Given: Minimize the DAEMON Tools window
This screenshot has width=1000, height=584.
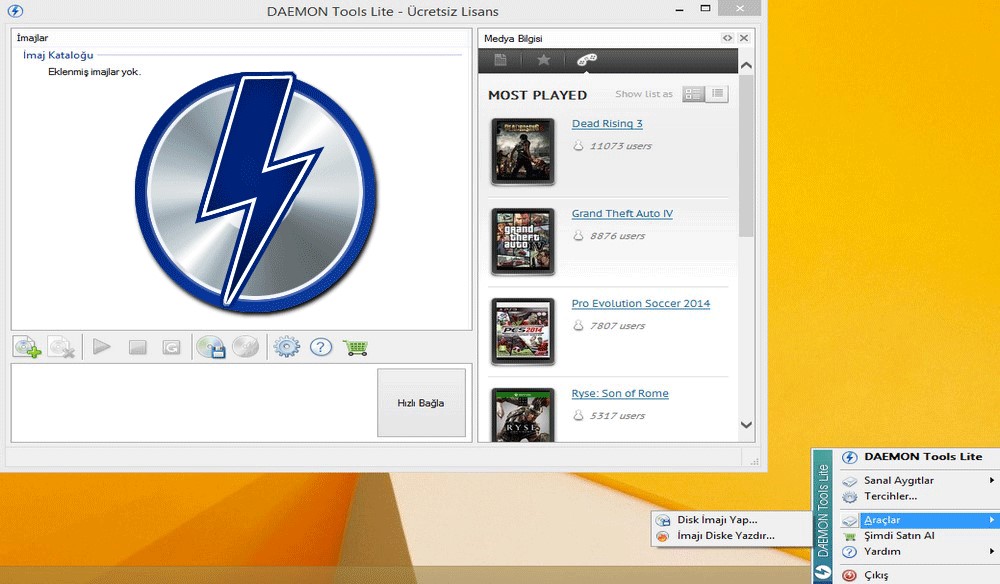Looking at the screenshot, I should click(679, 10).
